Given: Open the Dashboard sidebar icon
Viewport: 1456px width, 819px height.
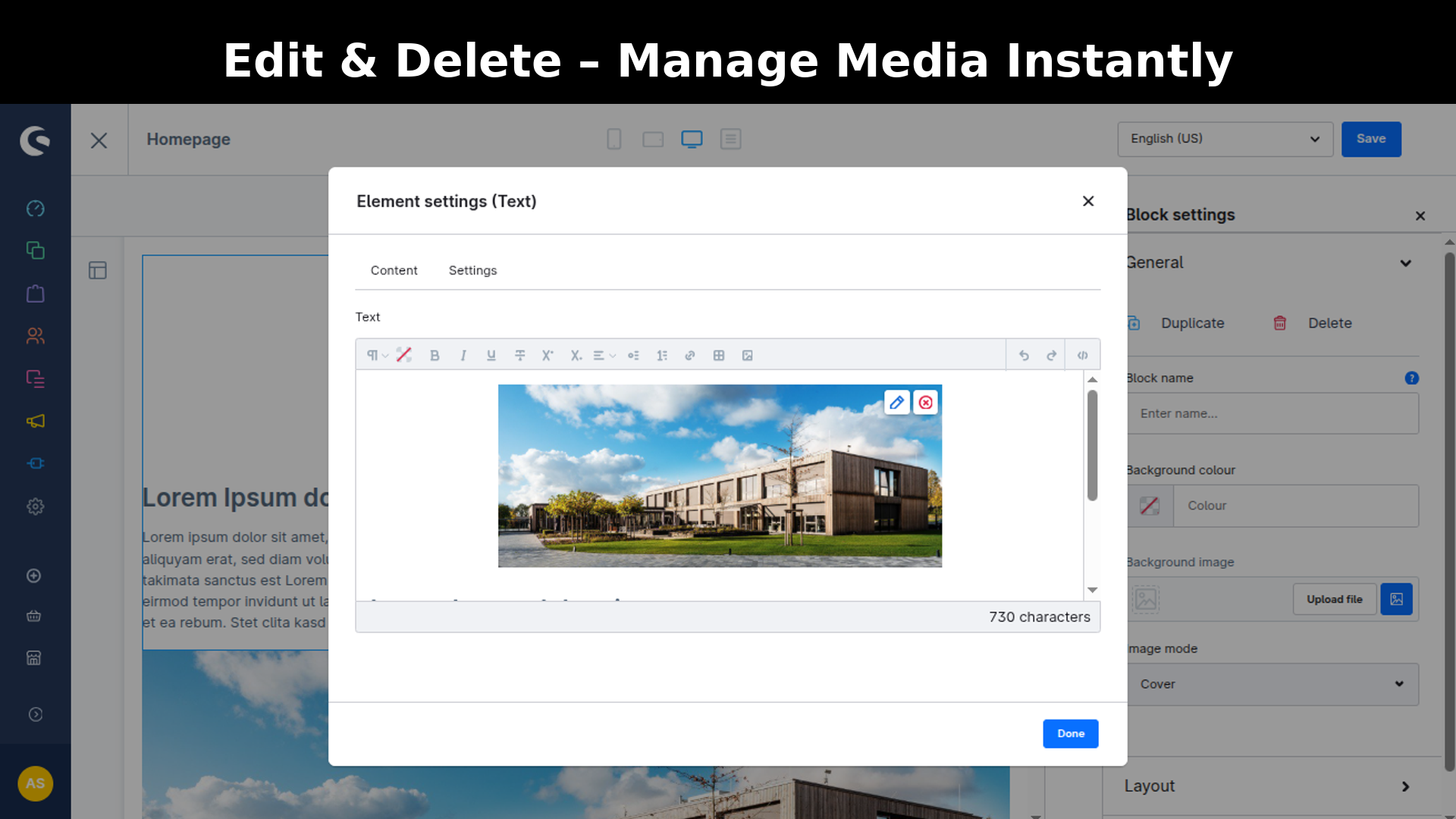Looking at the screenshot, I should [35, 209].
